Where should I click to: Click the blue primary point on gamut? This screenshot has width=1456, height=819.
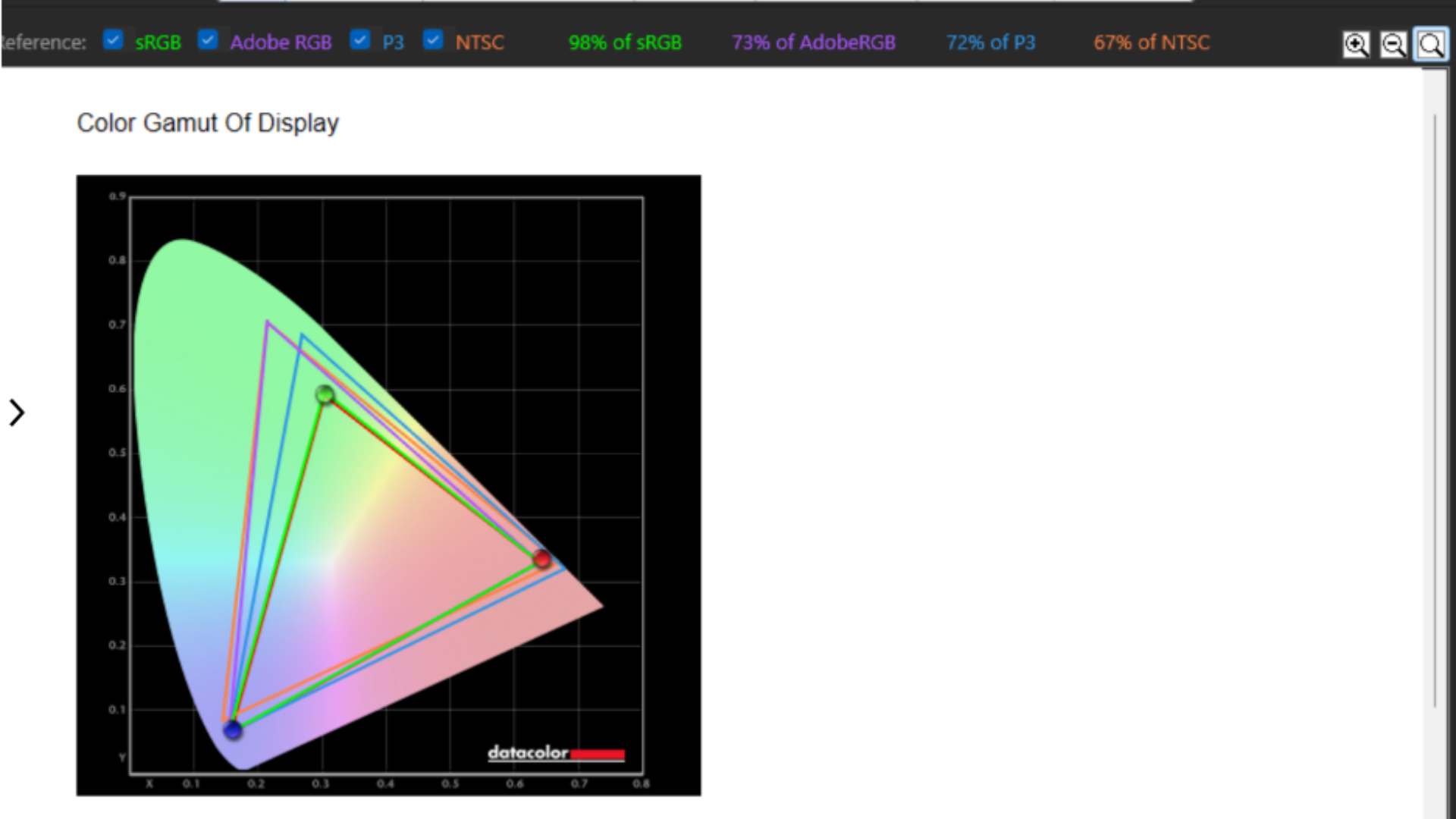coord(233,730)
